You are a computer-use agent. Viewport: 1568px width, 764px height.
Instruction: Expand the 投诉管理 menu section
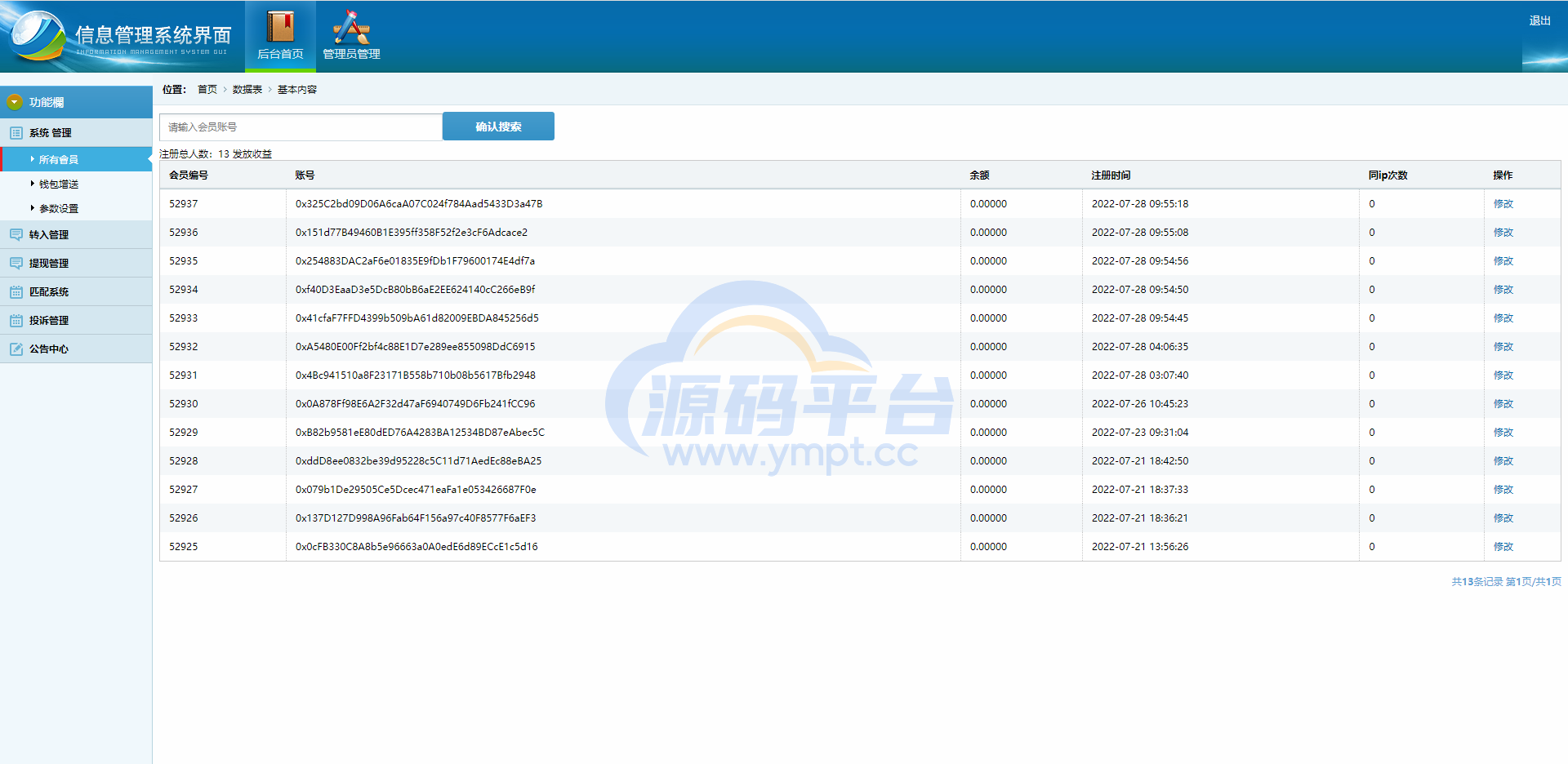[x=76, y=320]
